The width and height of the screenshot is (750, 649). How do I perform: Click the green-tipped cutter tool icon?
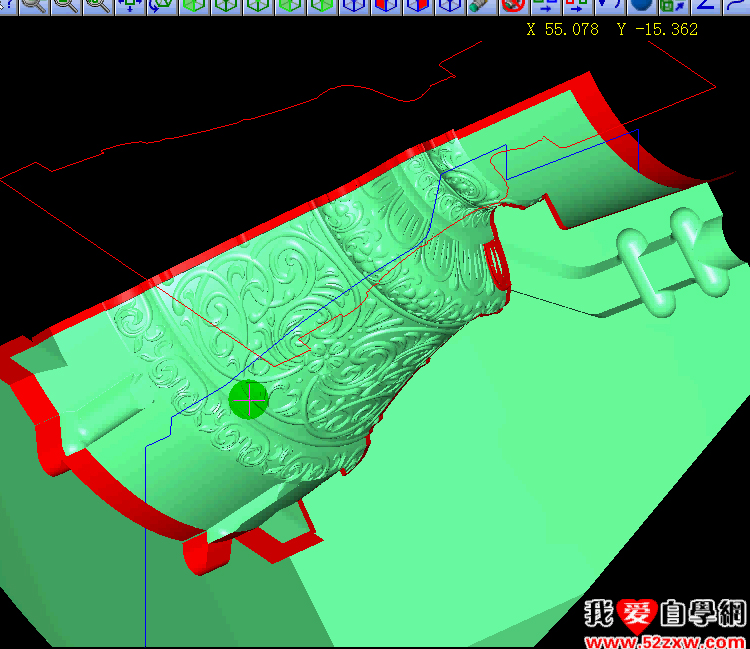coord(482,6)
